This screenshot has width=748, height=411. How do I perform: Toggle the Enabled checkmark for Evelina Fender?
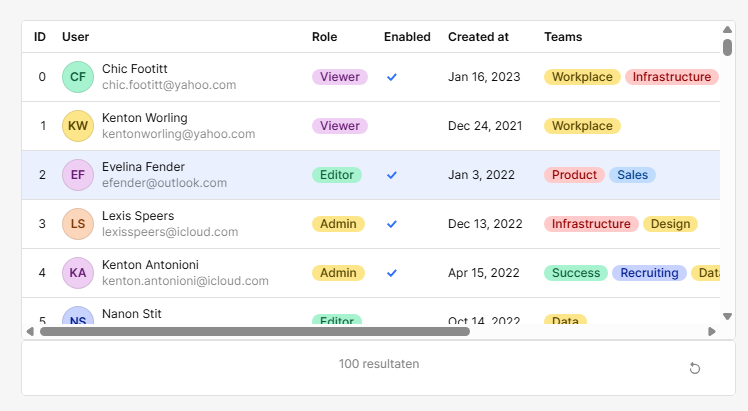392,175
